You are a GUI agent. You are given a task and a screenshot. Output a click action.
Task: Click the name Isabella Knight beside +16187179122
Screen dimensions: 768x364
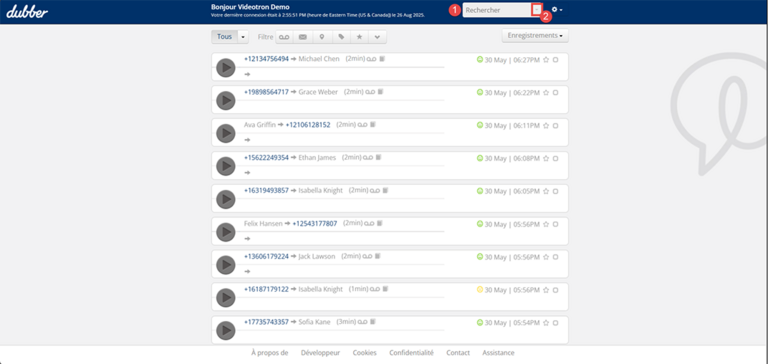[320, 289]
